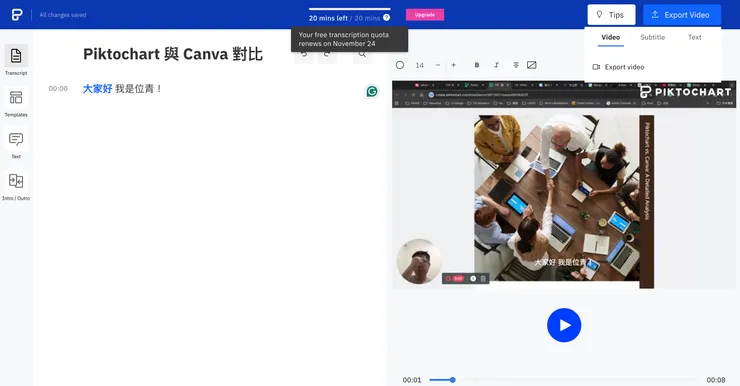Image resolution: width=740 pixels, height=386 pixels.
Task: Open the Piktochart home logo
Action: coord(17,15)
